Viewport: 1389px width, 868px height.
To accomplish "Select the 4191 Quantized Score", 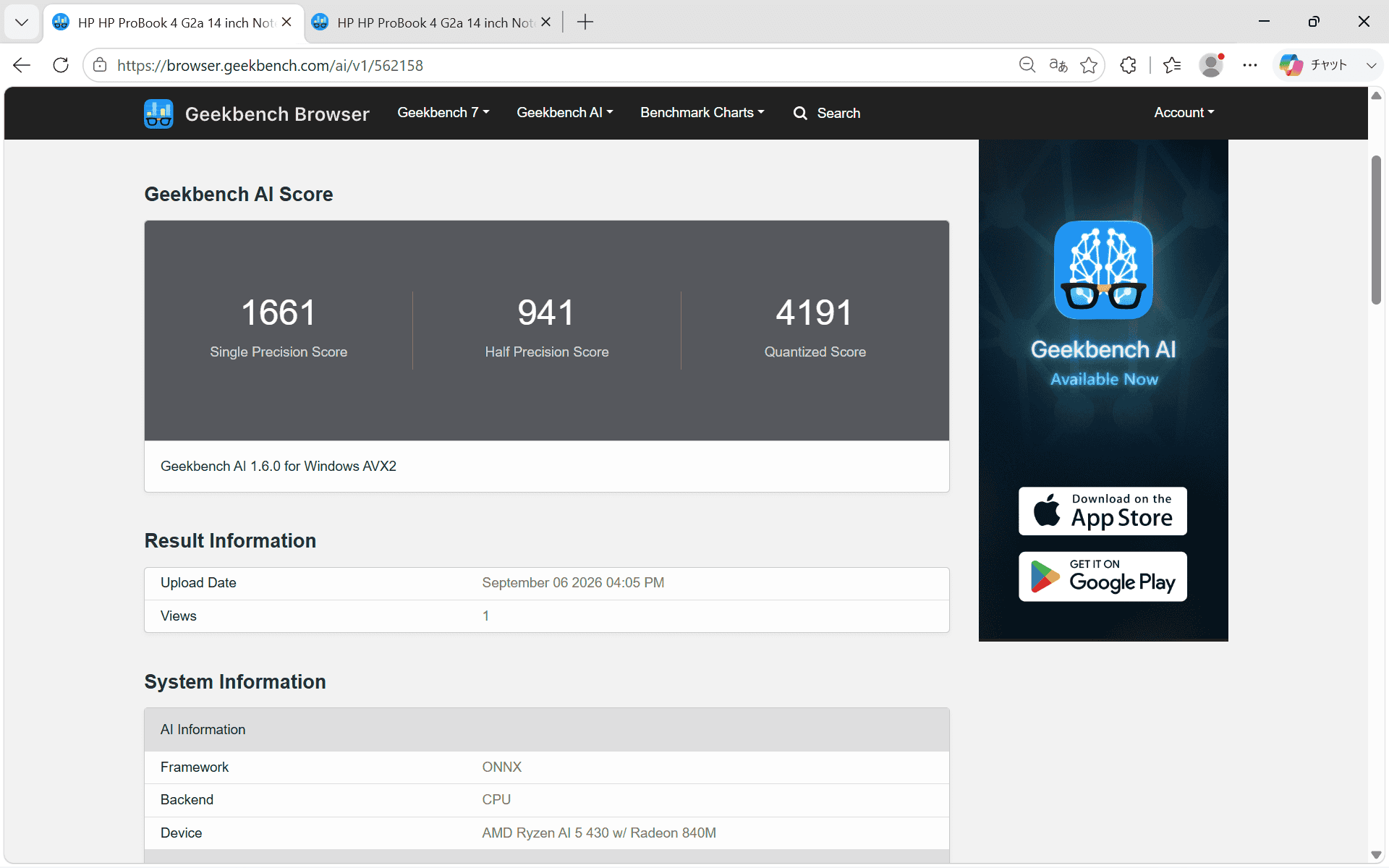I will click(815, 312).
